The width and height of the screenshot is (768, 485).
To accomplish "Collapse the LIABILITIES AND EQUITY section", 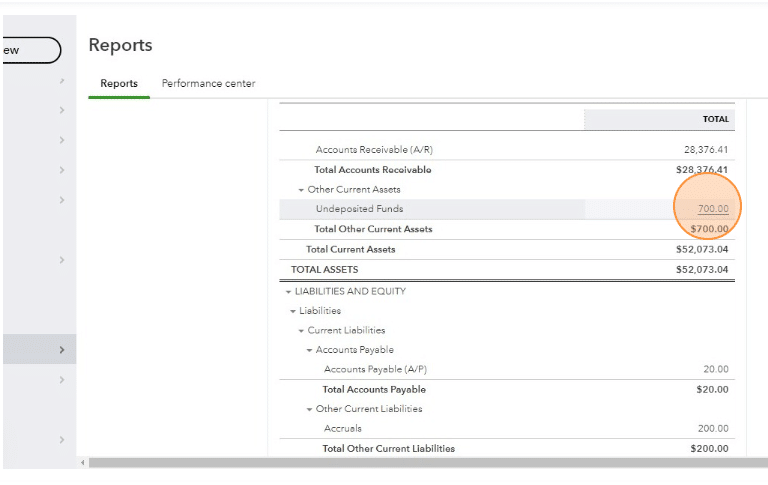I will [x=288, y=292].
